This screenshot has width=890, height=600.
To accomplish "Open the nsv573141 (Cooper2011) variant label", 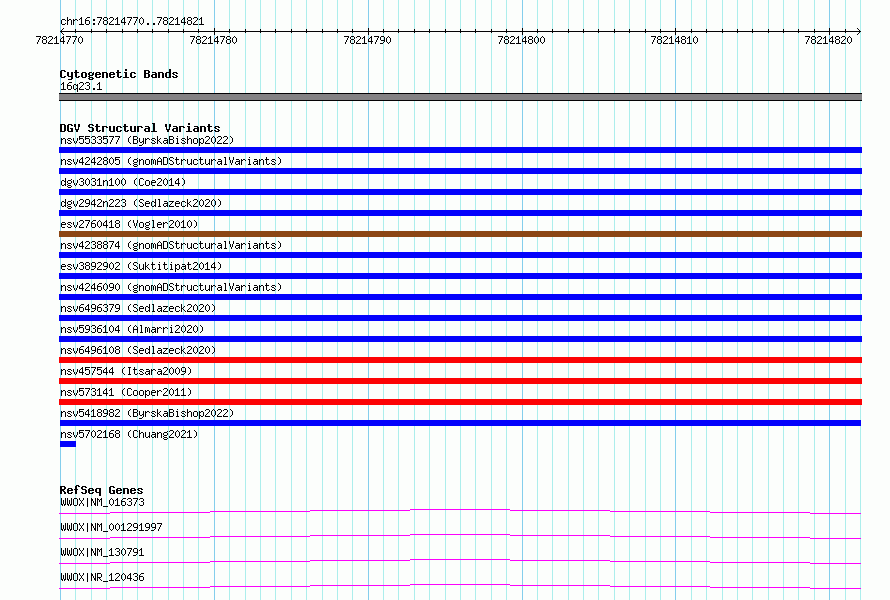I will [x=126, y=392].
